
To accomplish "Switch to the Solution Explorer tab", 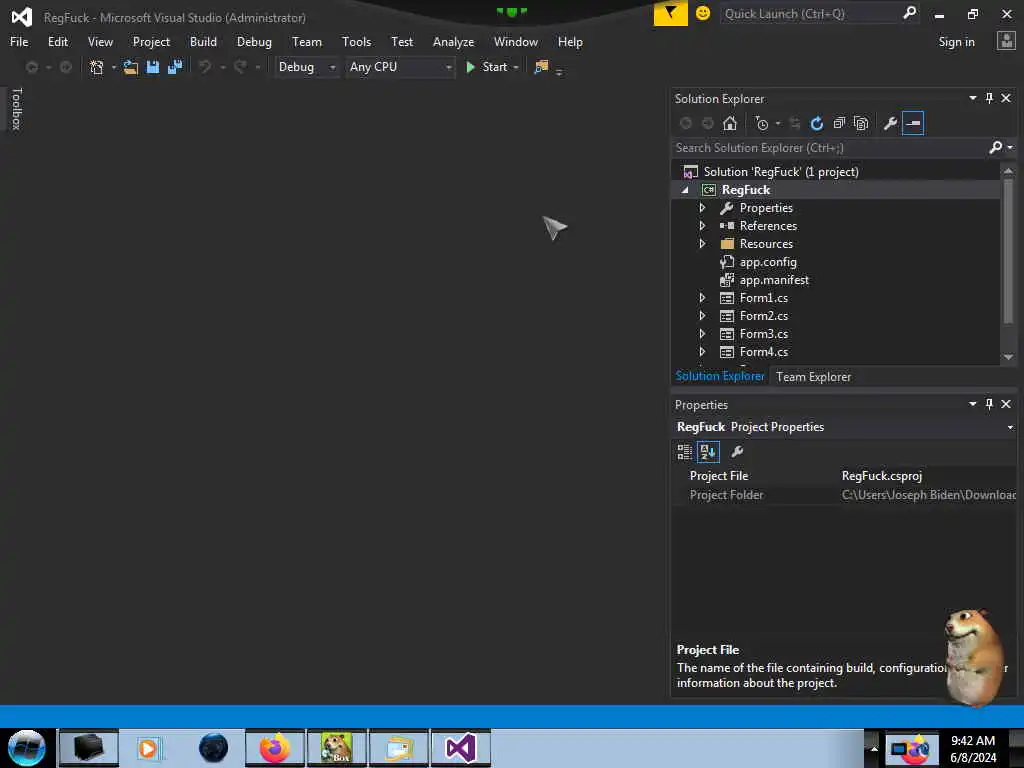I will (x=720, y=376).
